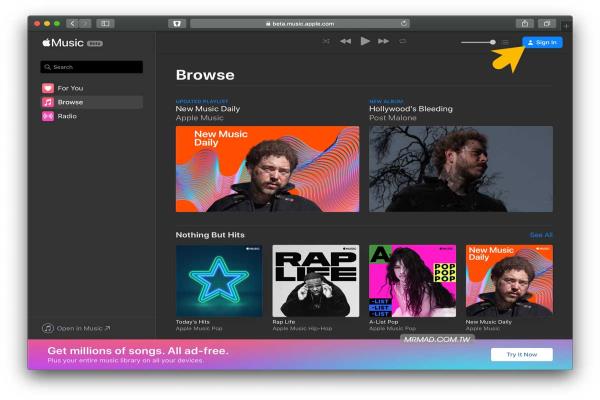
Task: Click the Post Malone artist name
Action: (x=393, y=118)
